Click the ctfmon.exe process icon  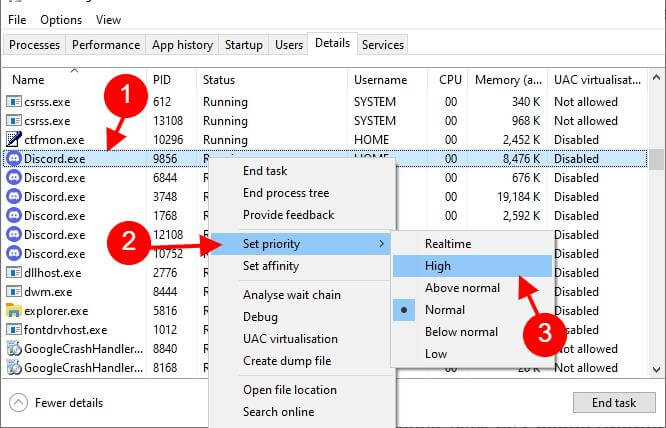(x=14, y=140)
